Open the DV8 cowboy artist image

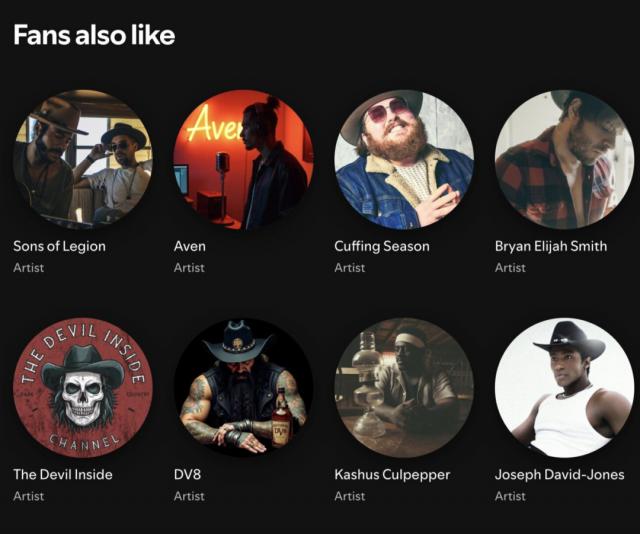click(243, 387)
